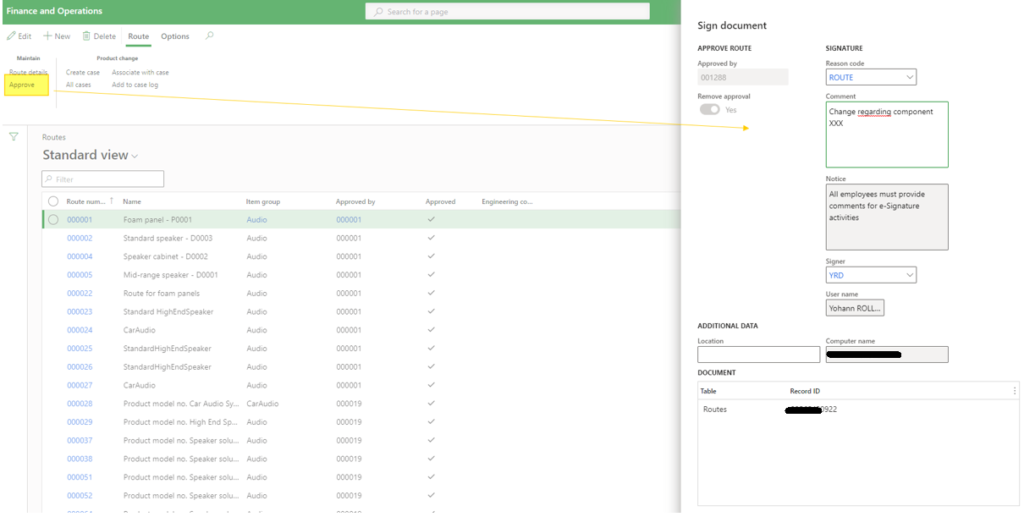Click the Approved checkmark for route 000002
Viewport: 1024px width, 517px height.
(431, 238)
